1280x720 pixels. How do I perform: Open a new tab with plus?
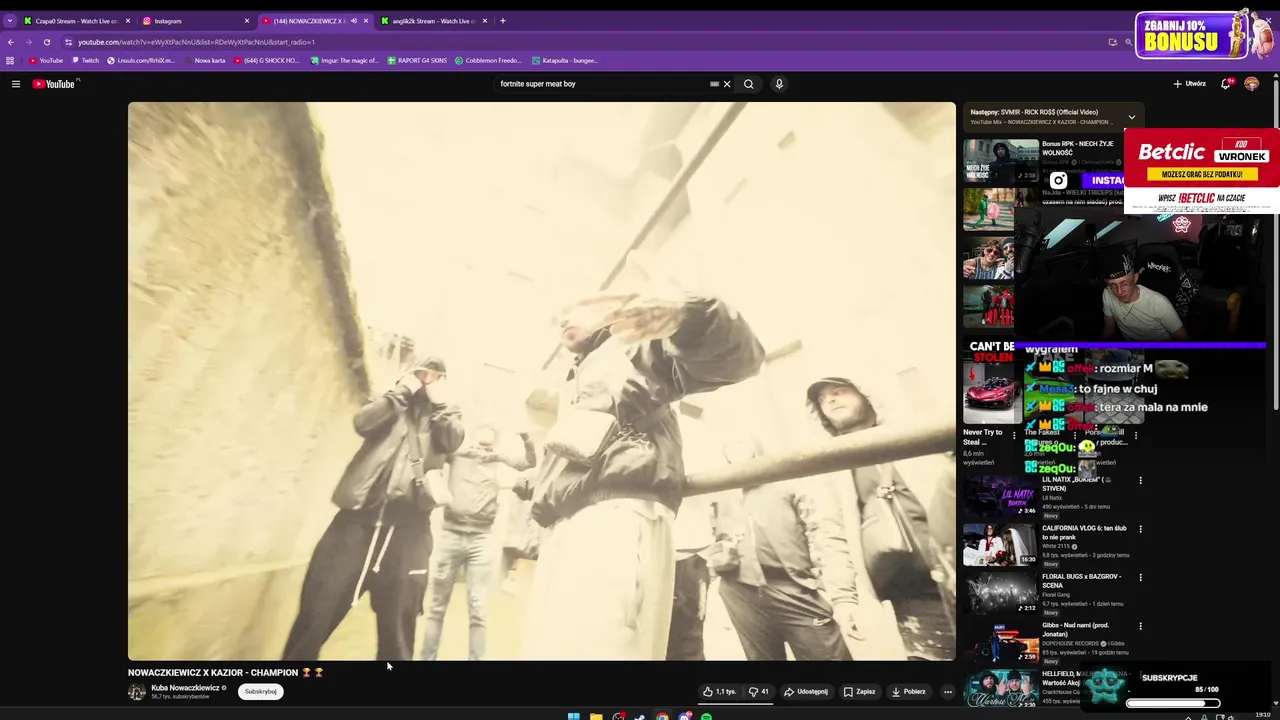[503, 21]
